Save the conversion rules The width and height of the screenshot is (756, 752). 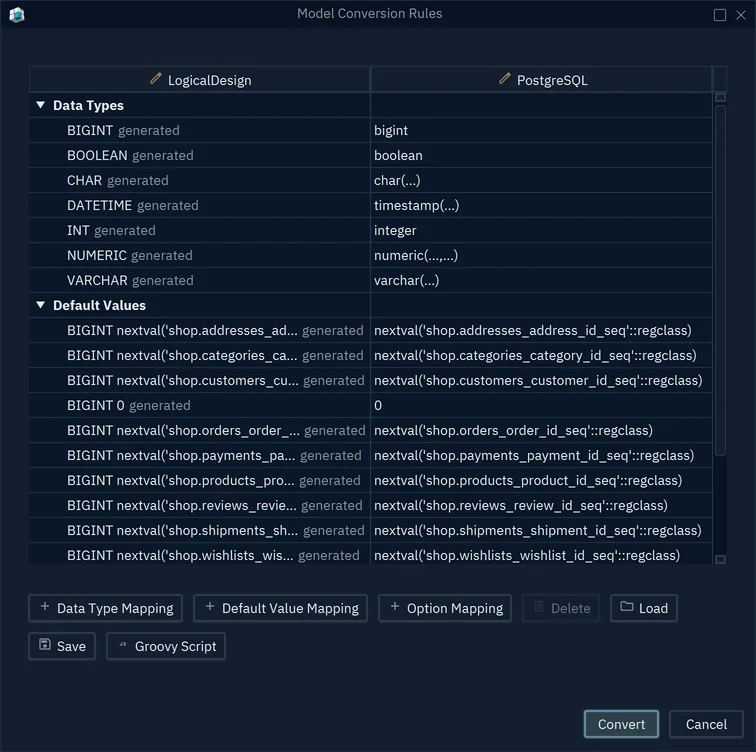tap(62, 646)
